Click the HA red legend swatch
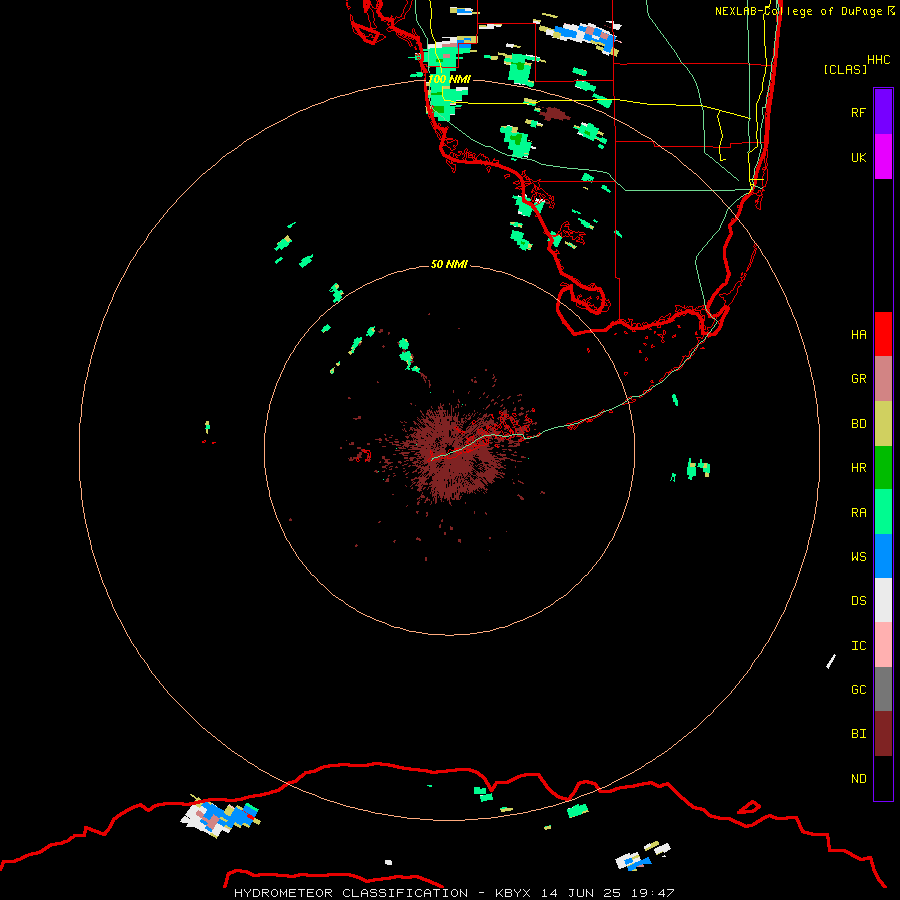Viewport: 900px width, 900px height. [x=883, y=334]
